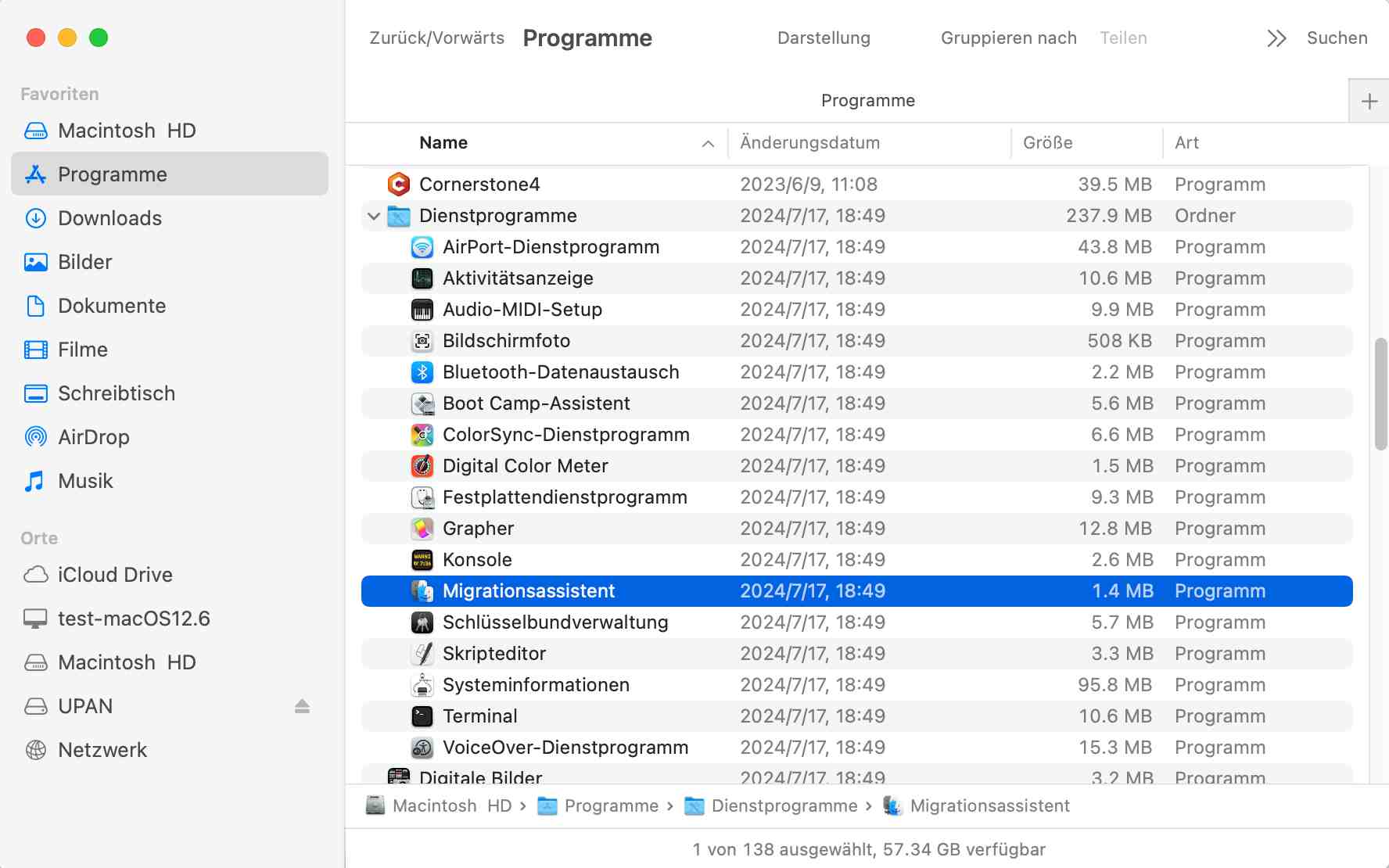1389x868 pixels.
Task: Click Terminal's size 10.6 MB
Action: 1115,716
